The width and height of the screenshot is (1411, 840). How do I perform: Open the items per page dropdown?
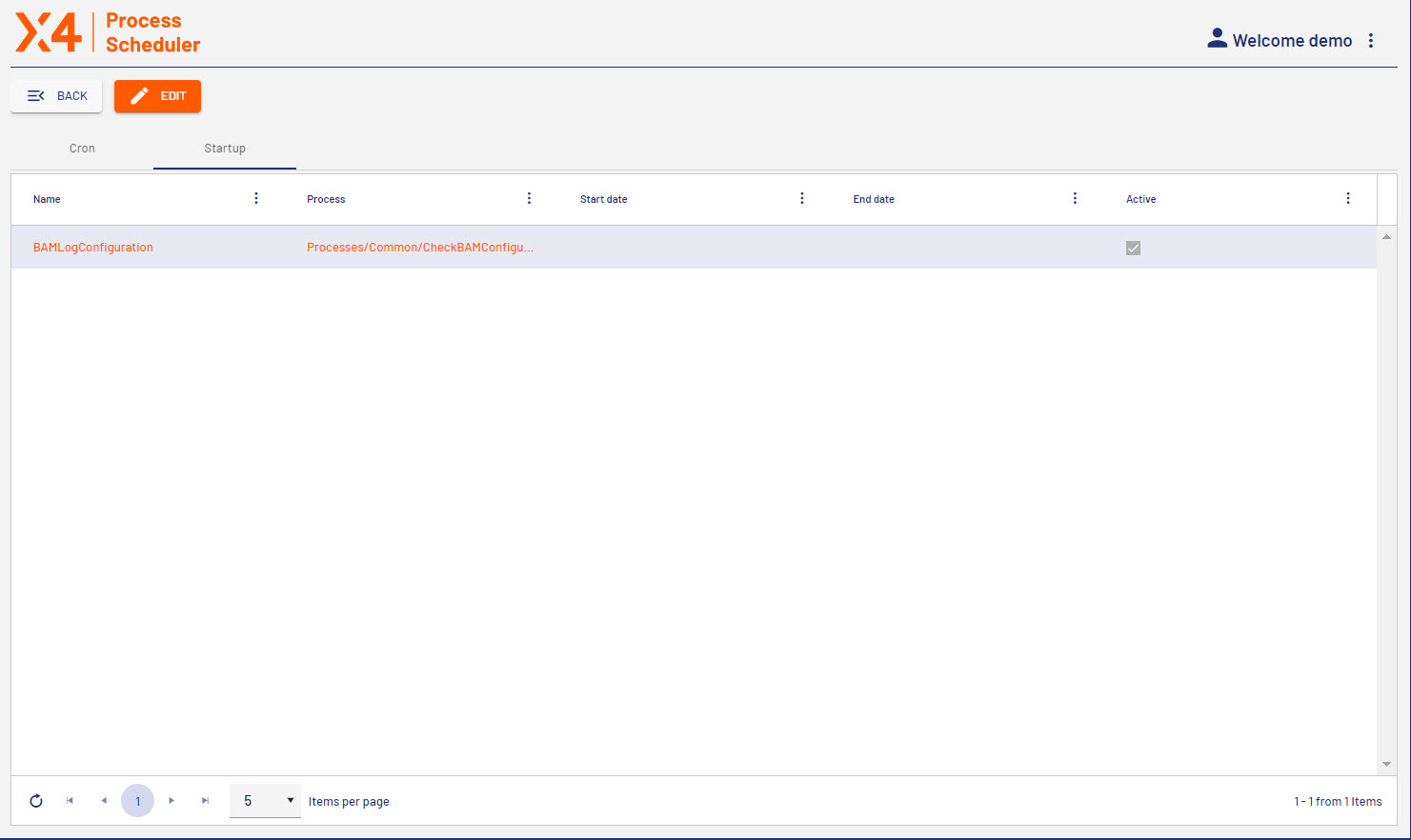(265, 800)
